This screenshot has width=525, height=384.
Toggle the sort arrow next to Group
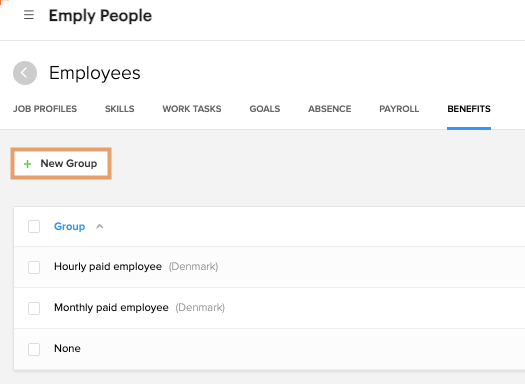tap(99, 227)
